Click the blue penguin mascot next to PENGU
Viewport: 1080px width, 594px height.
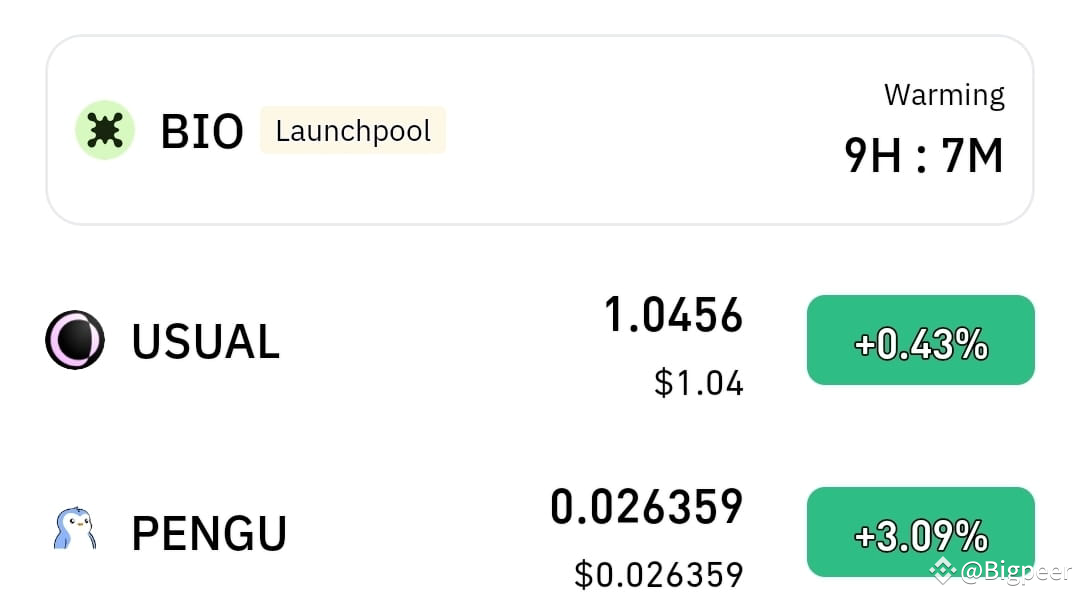[75, 532]
